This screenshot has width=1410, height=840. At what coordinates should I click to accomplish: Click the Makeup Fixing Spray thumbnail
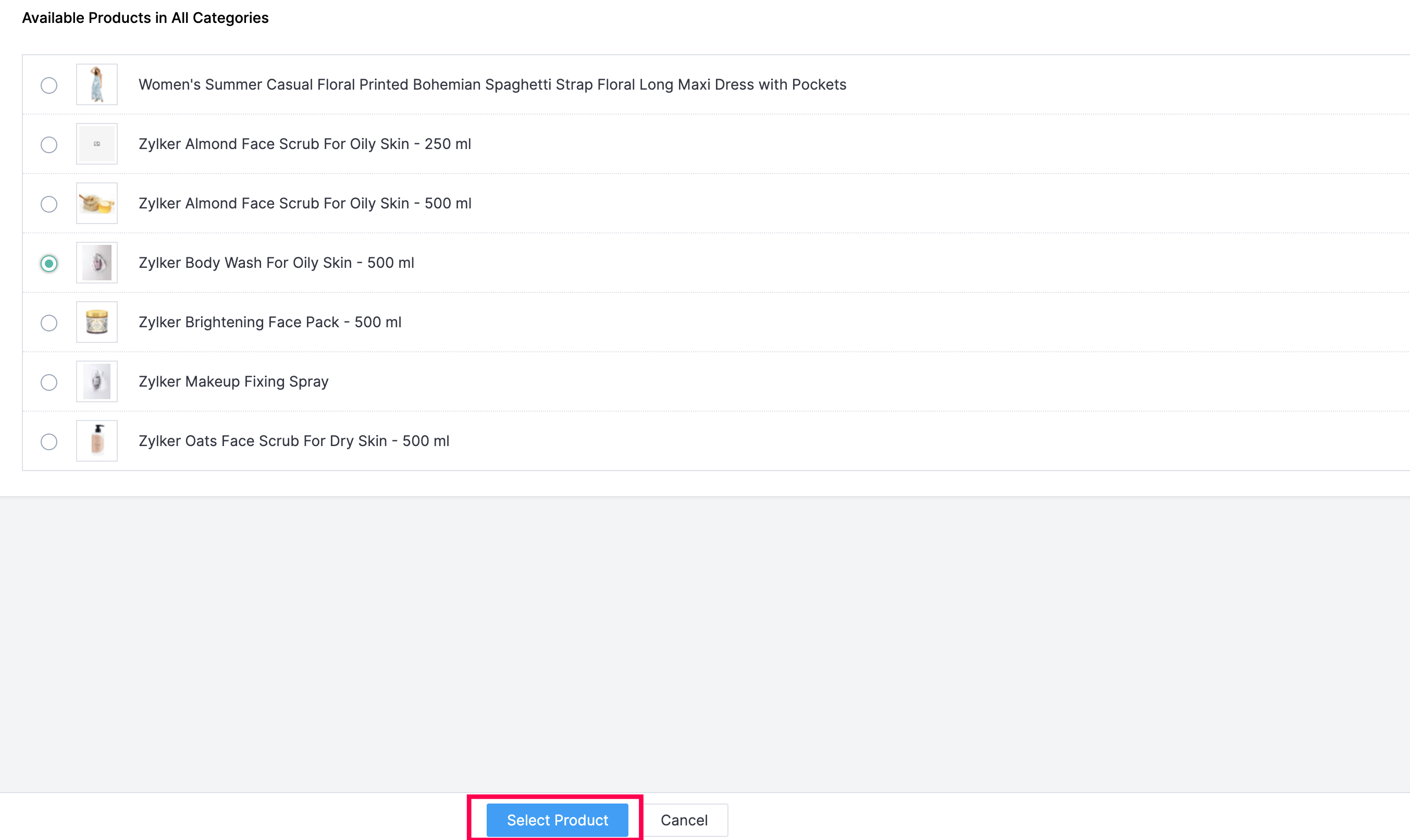pos(97,381)
